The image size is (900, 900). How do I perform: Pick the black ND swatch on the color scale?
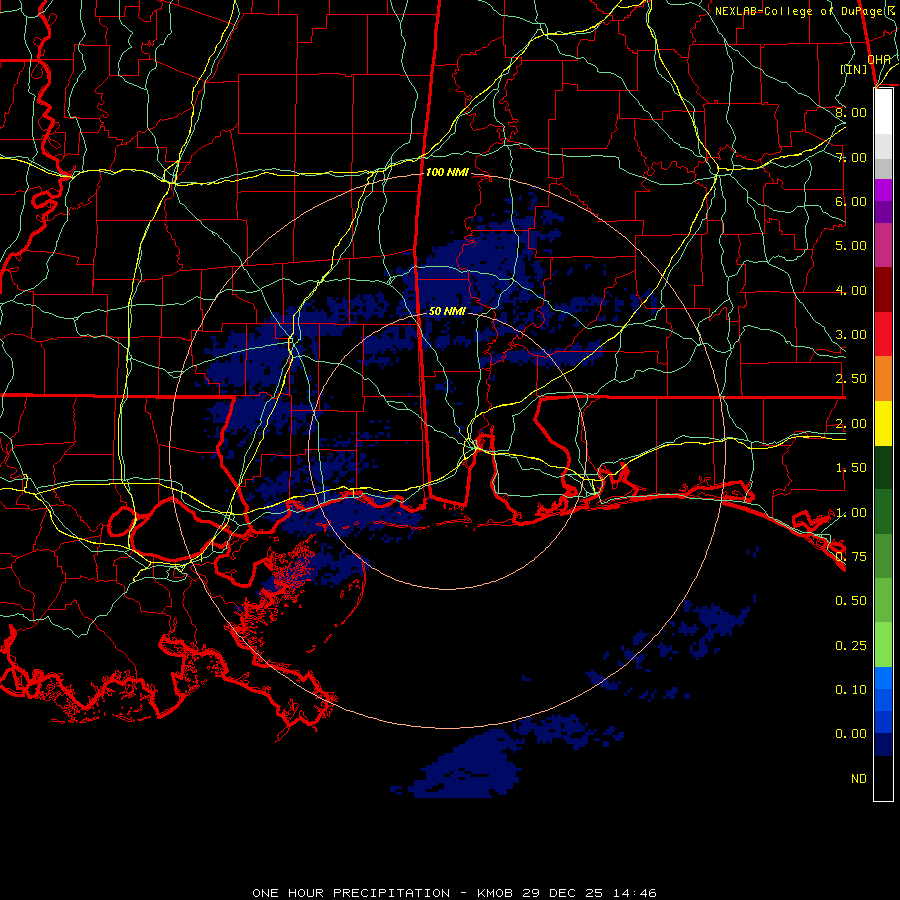(x=883, y=778)
